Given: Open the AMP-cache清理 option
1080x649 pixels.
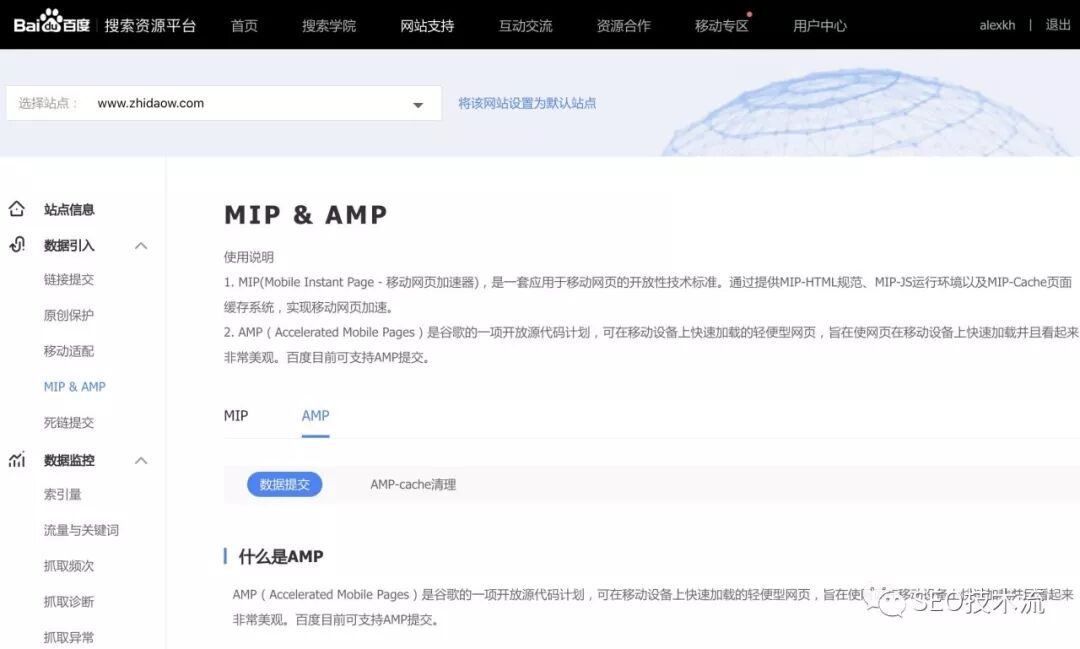Looking at the screenshot, I should [413, 485].
